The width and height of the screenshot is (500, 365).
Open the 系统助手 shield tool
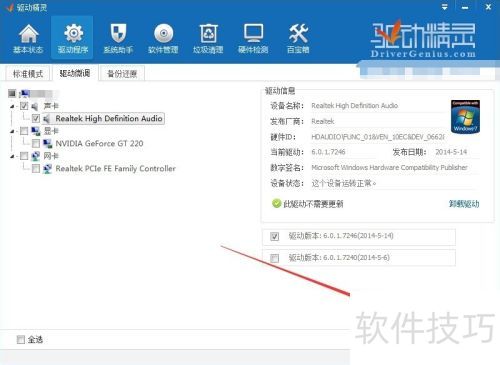click(118, 39)
